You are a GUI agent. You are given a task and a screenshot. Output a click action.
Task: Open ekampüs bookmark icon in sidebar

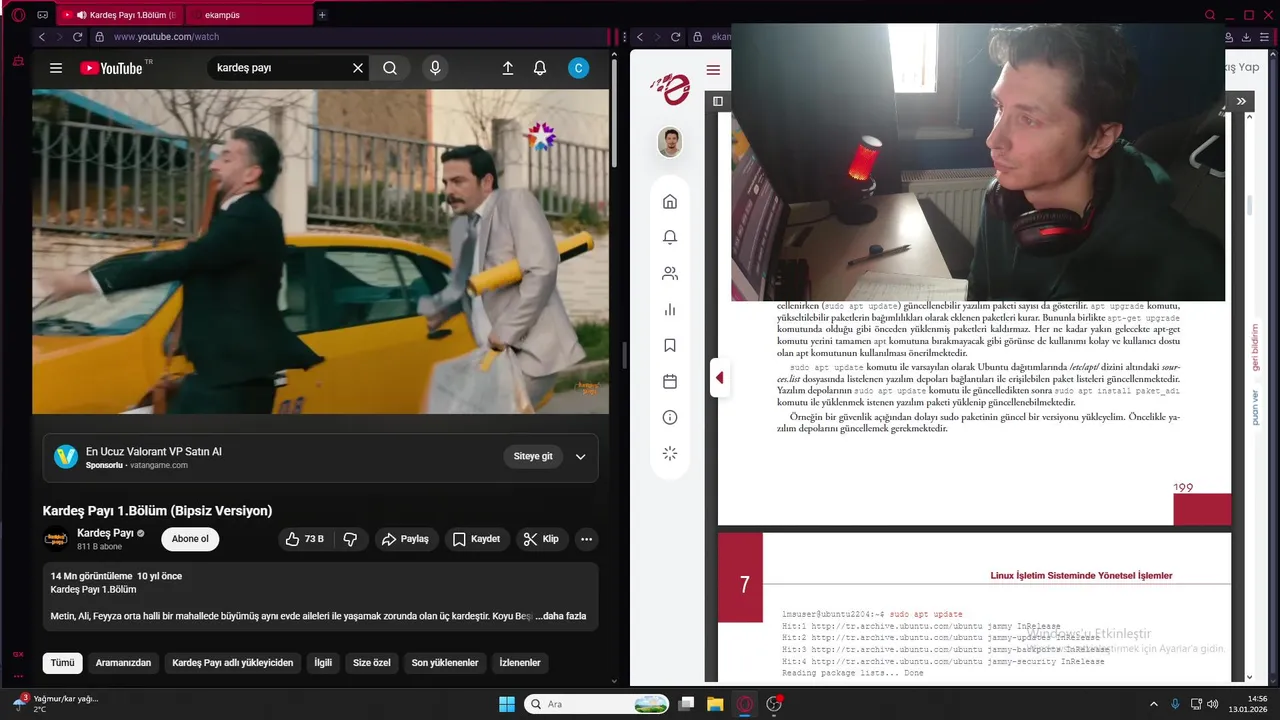670,345
